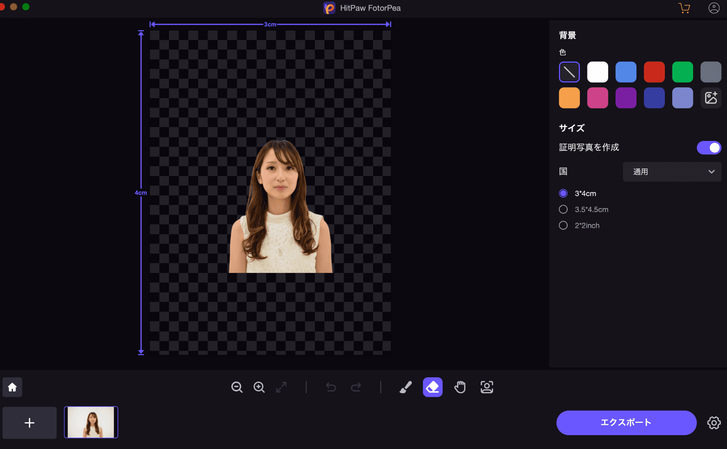Click the zoom out magnifier icon
The height and width of the screenshot is (449, 727).
click(237, 387)
